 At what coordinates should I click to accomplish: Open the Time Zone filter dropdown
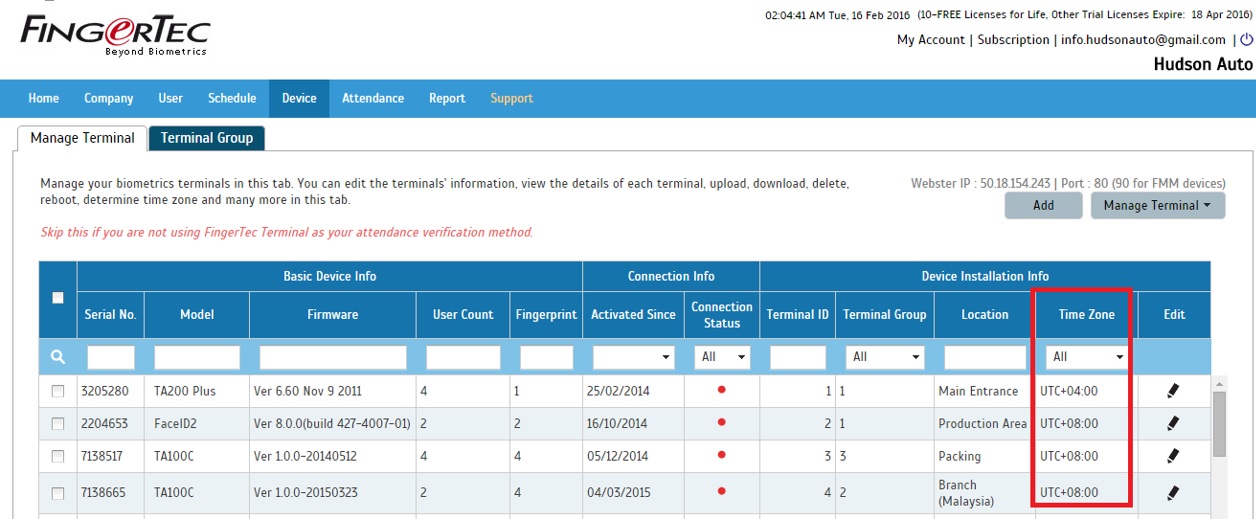1087,357
